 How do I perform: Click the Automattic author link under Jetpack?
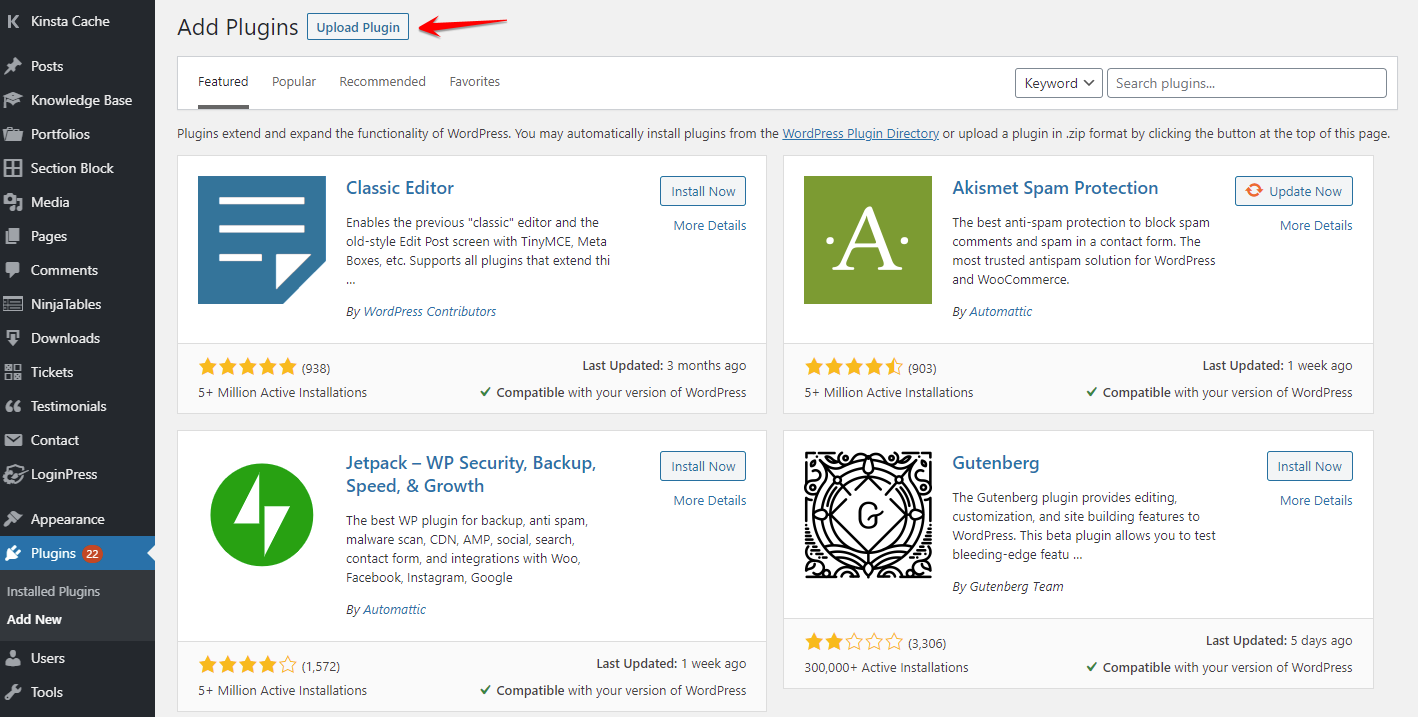point(395,609)
